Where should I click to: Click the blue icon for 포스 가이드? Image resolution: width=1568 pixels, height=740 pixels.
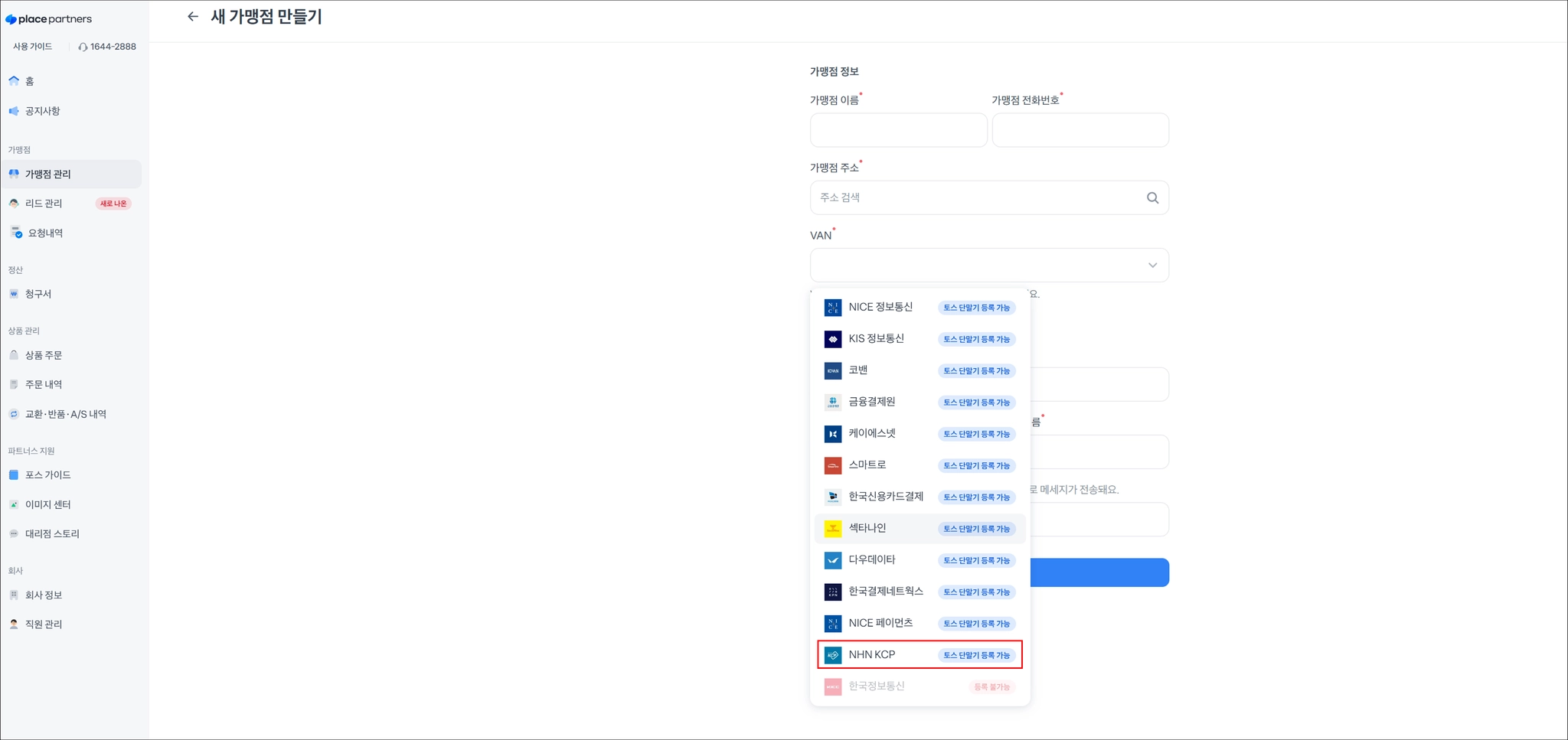point(14,474)
